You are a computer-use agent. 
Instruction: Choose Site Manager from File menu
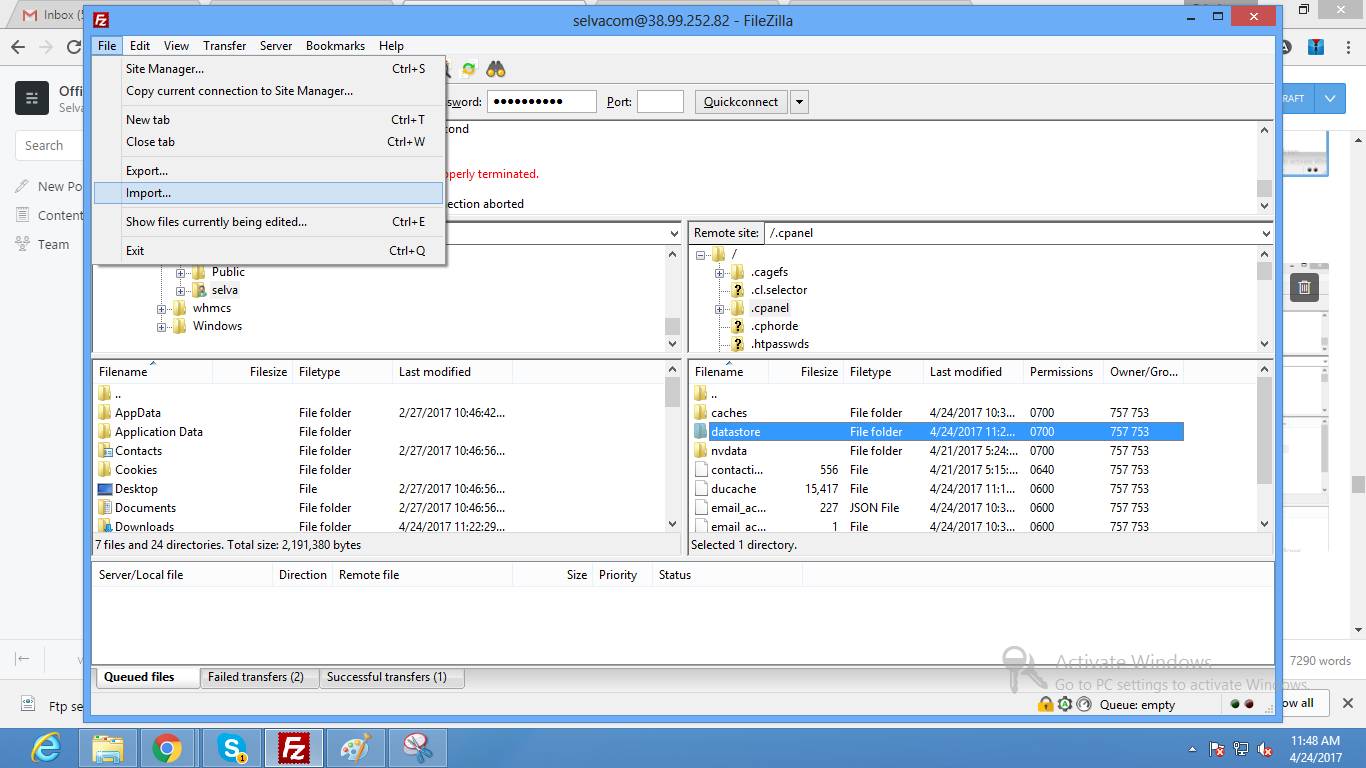tap(268, 69)
